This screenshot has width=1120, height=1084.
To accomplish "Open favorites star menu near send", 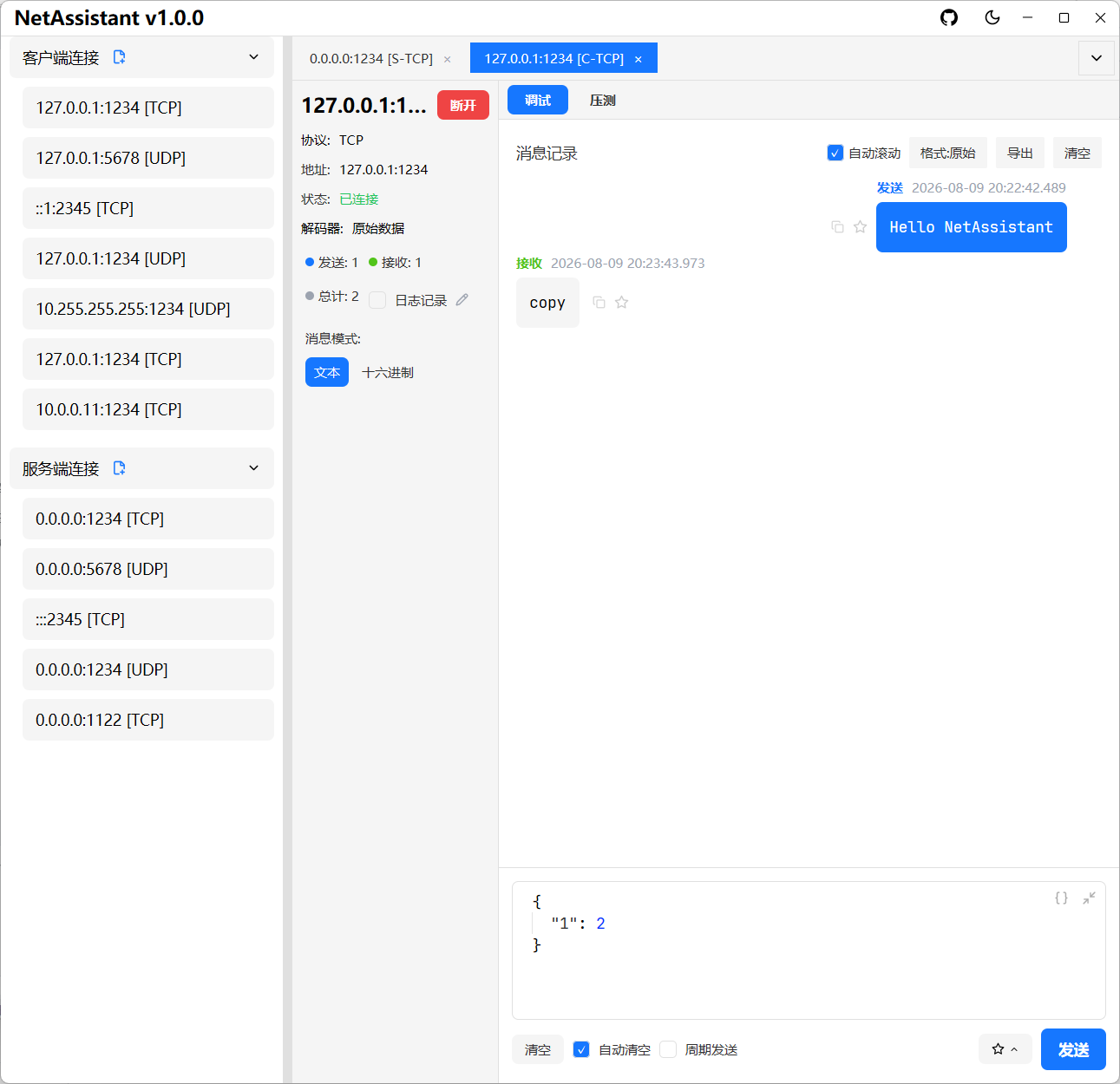I will point(1005,1049).
